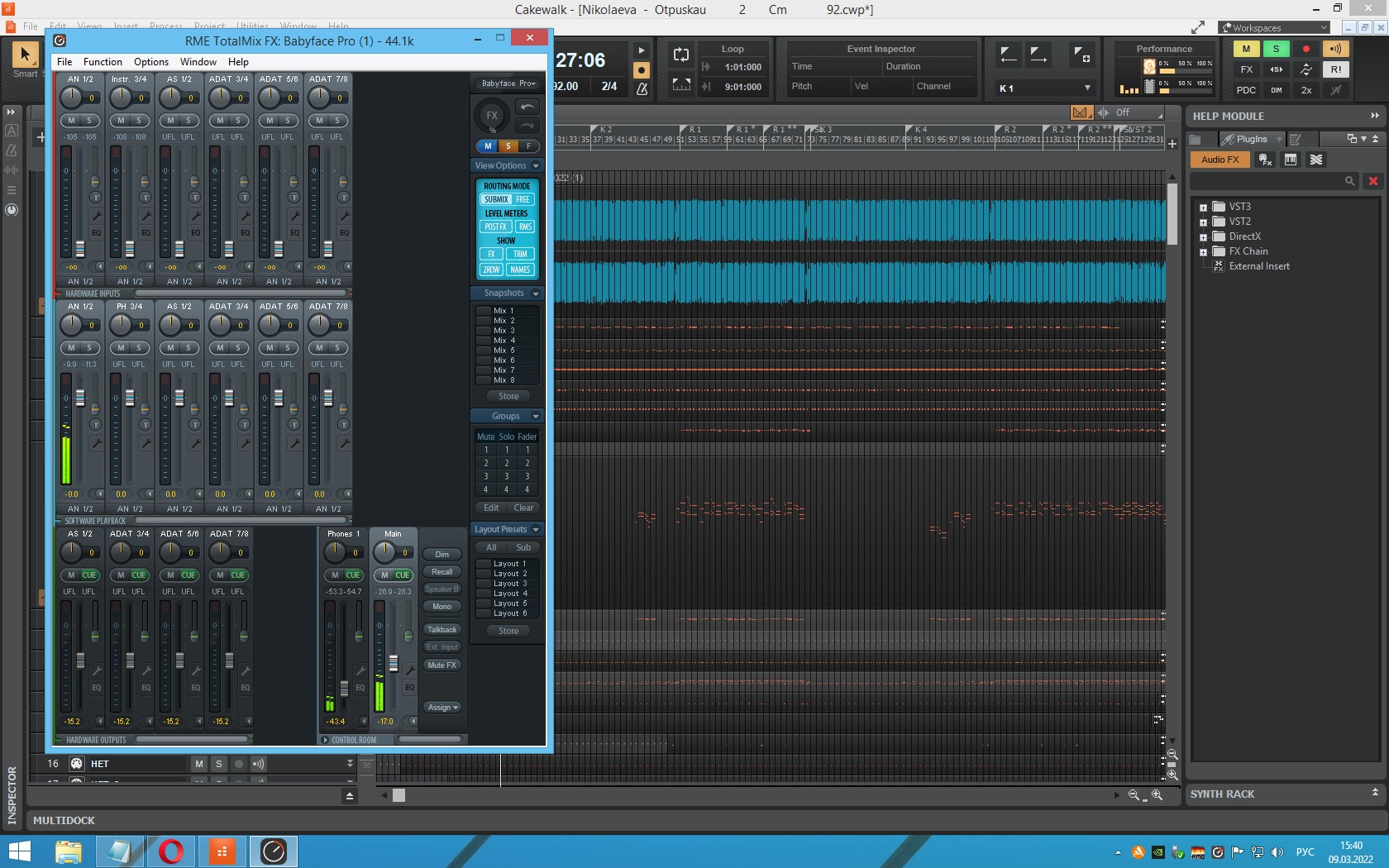Open the ReWire devices browser icon

coord(1316,160)
